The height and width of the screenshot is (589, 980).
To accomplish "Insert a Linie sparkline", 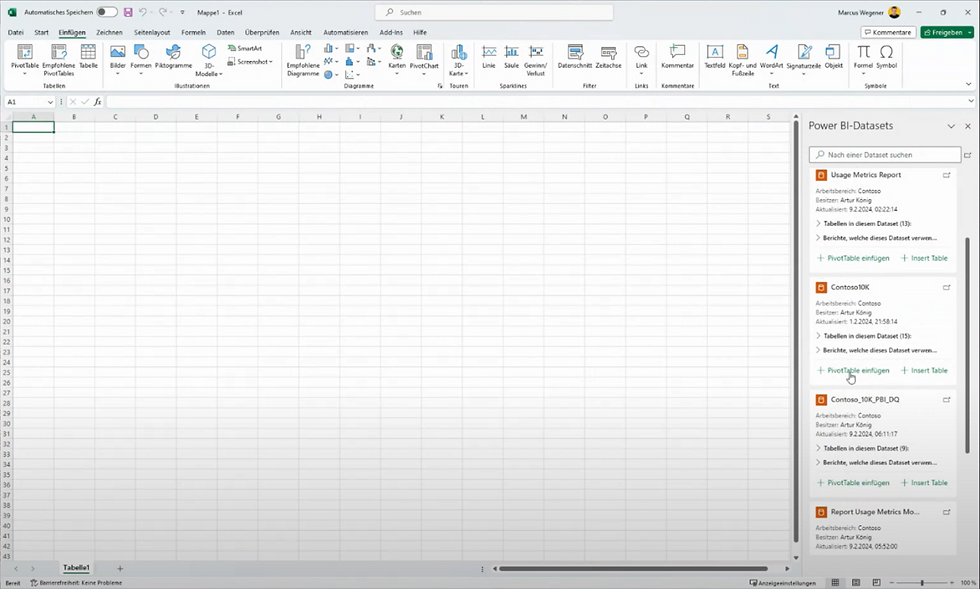I will point(489,56).
